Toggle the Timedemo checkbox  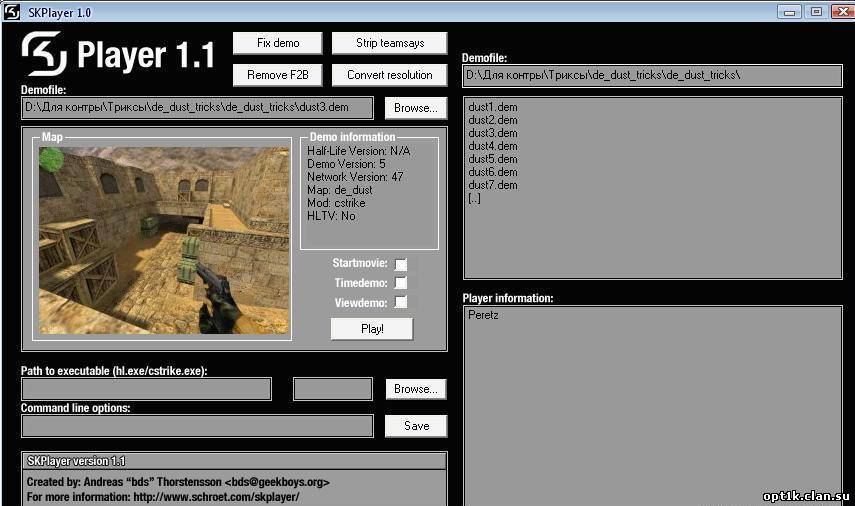tap(401, 283)
